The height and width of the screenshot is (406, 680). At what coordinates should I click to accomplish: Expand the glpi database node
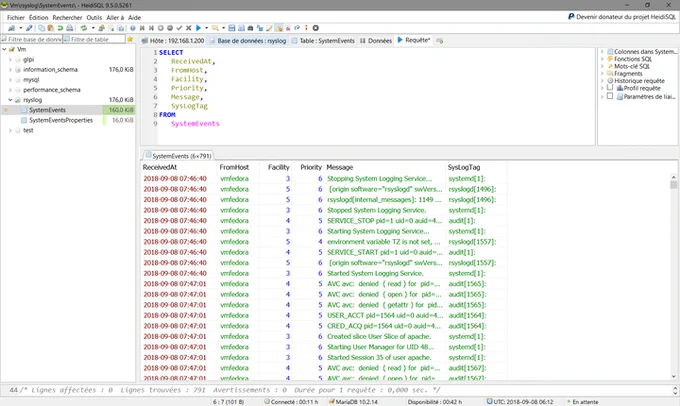(x=10, y=59)
